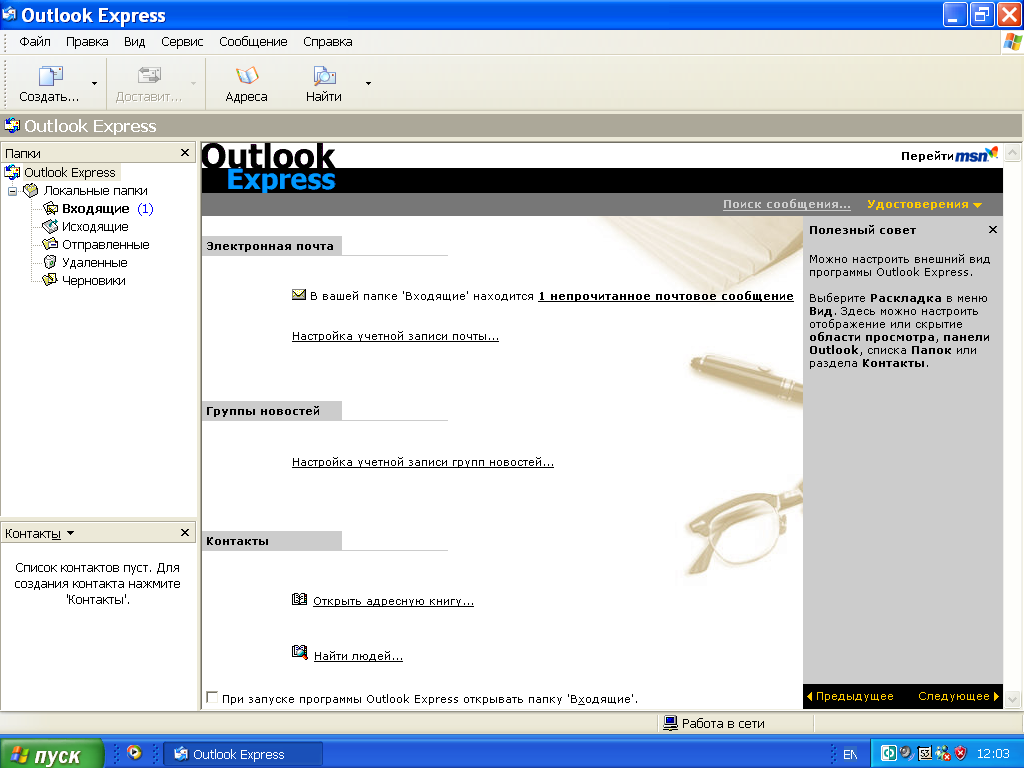Click the EN language indicator in taskbar

coord(850,754)
